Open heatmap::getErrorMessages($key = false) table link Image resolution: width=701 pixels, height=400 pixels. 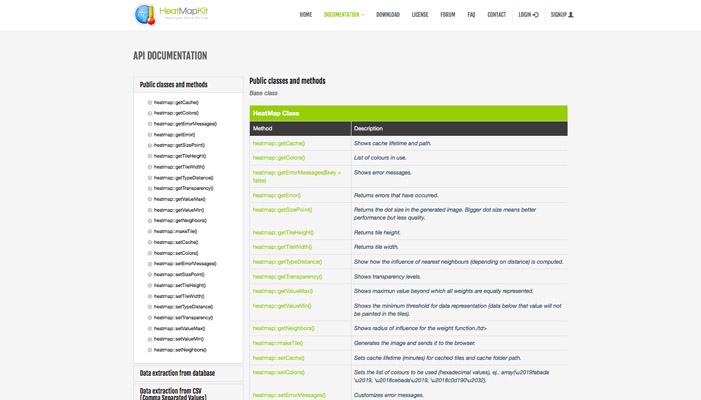coord(297,177)
